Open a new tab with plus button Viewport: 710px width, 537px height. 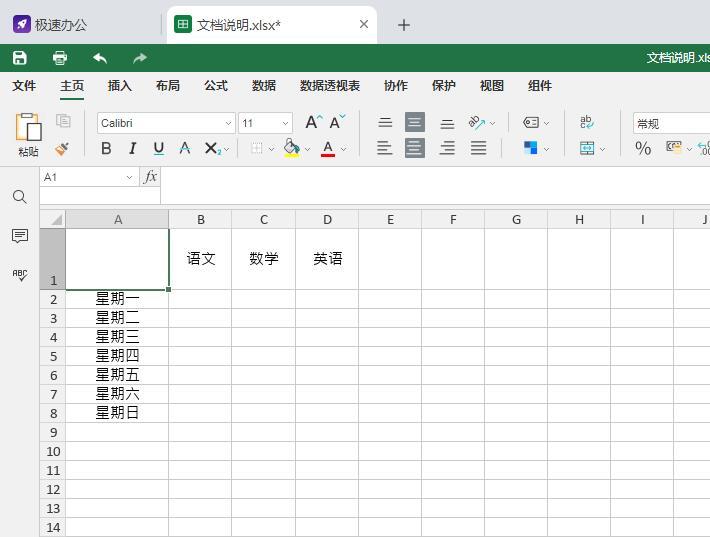[x=403, y=25]
